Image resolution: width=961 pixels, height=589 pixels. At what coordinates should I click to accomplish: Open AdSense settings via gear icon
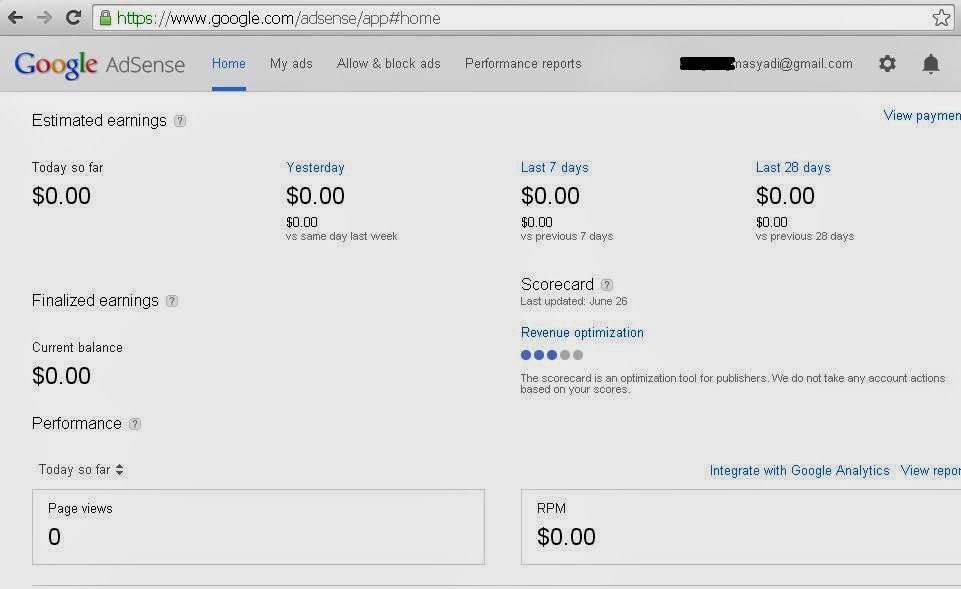[x=887, y=63]
